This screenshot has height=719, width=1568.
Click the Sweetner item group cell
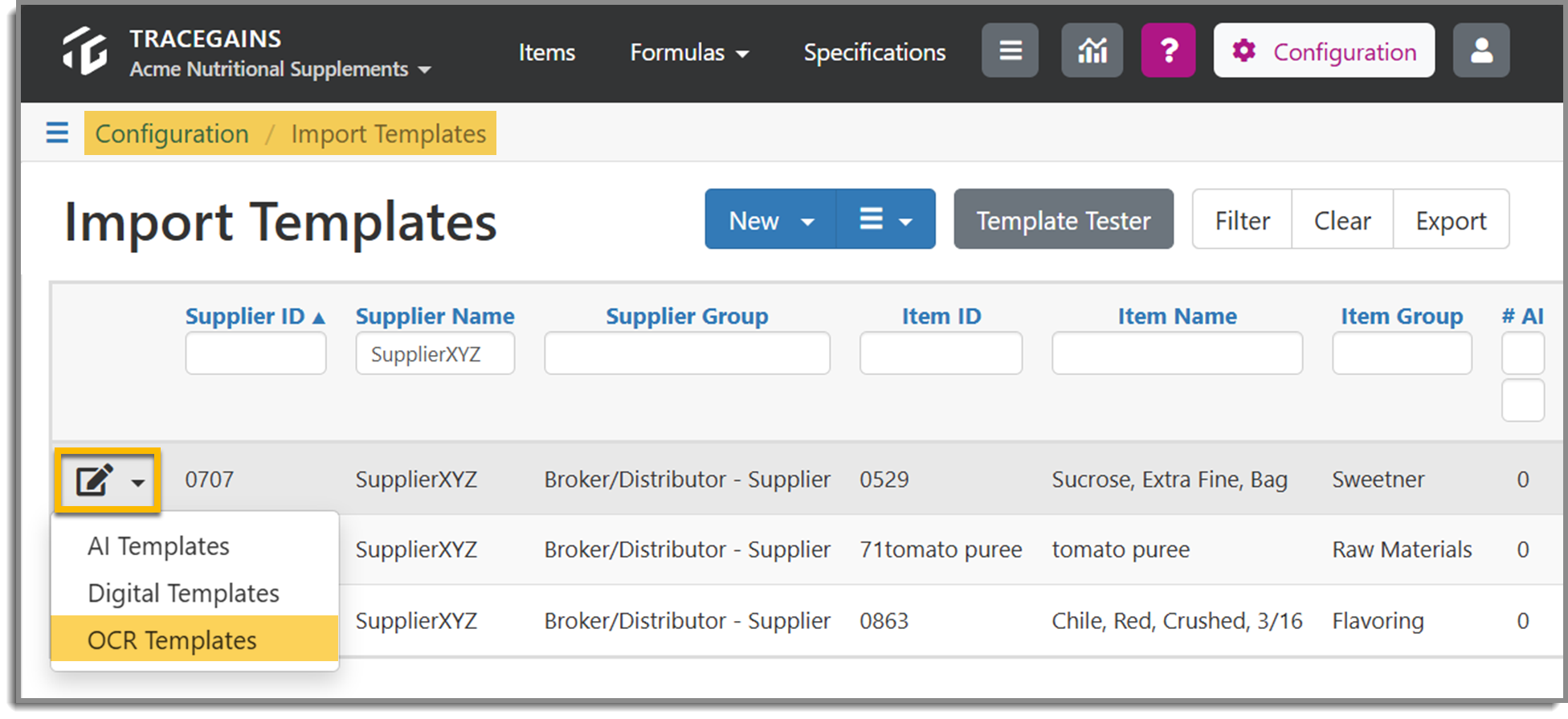click(x=1378, y=480)
